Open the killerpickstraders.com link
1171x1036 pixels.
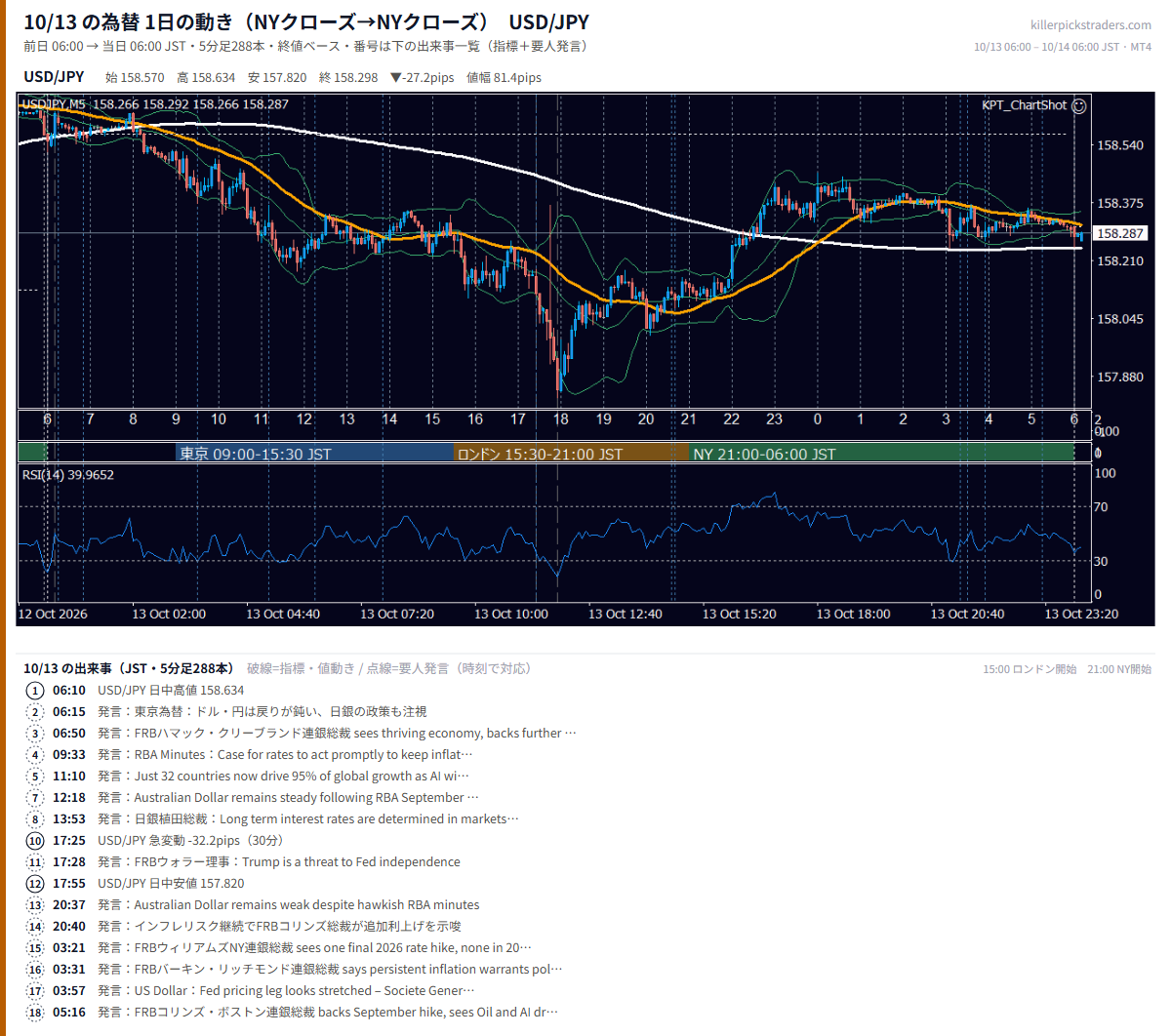(x=1091, y=25)
